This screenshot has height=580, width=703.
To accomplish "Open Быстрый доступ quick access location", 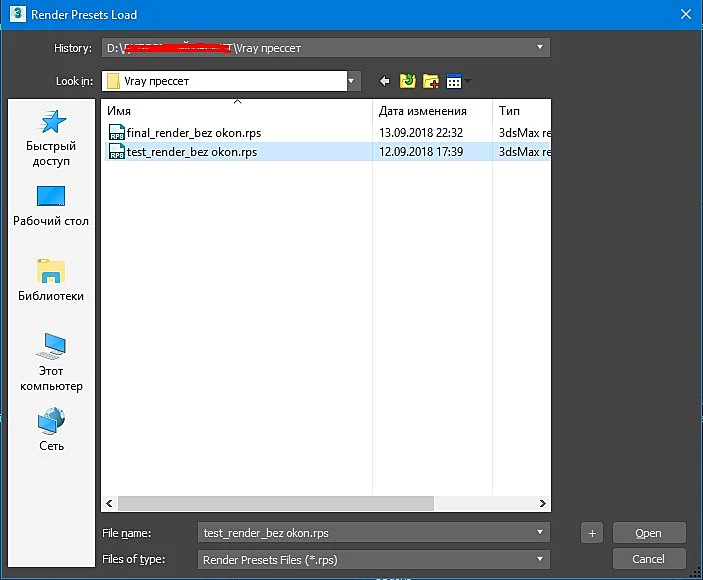I will coord(51,138).
